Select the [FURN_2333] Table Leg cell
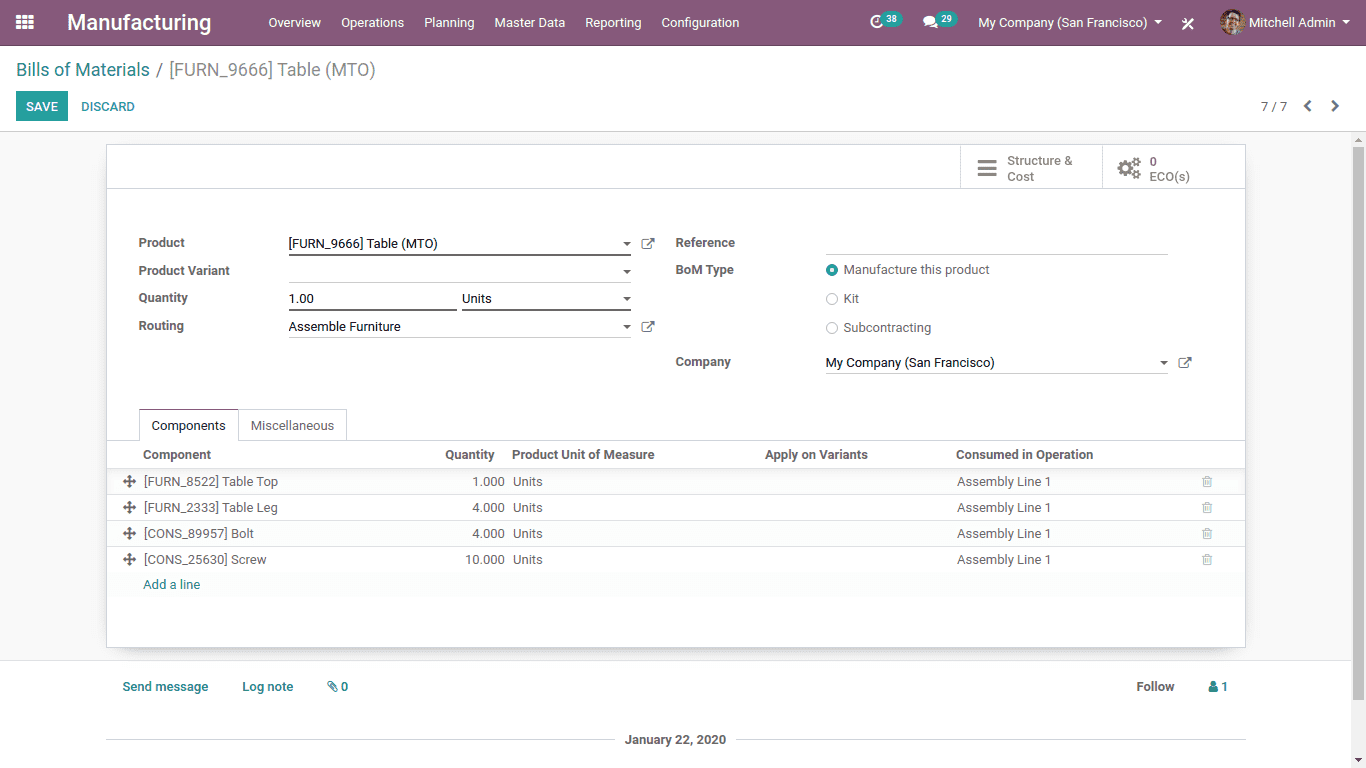Image resolution: width=1366 pixels, height=768 pixels. coord(211,507)
